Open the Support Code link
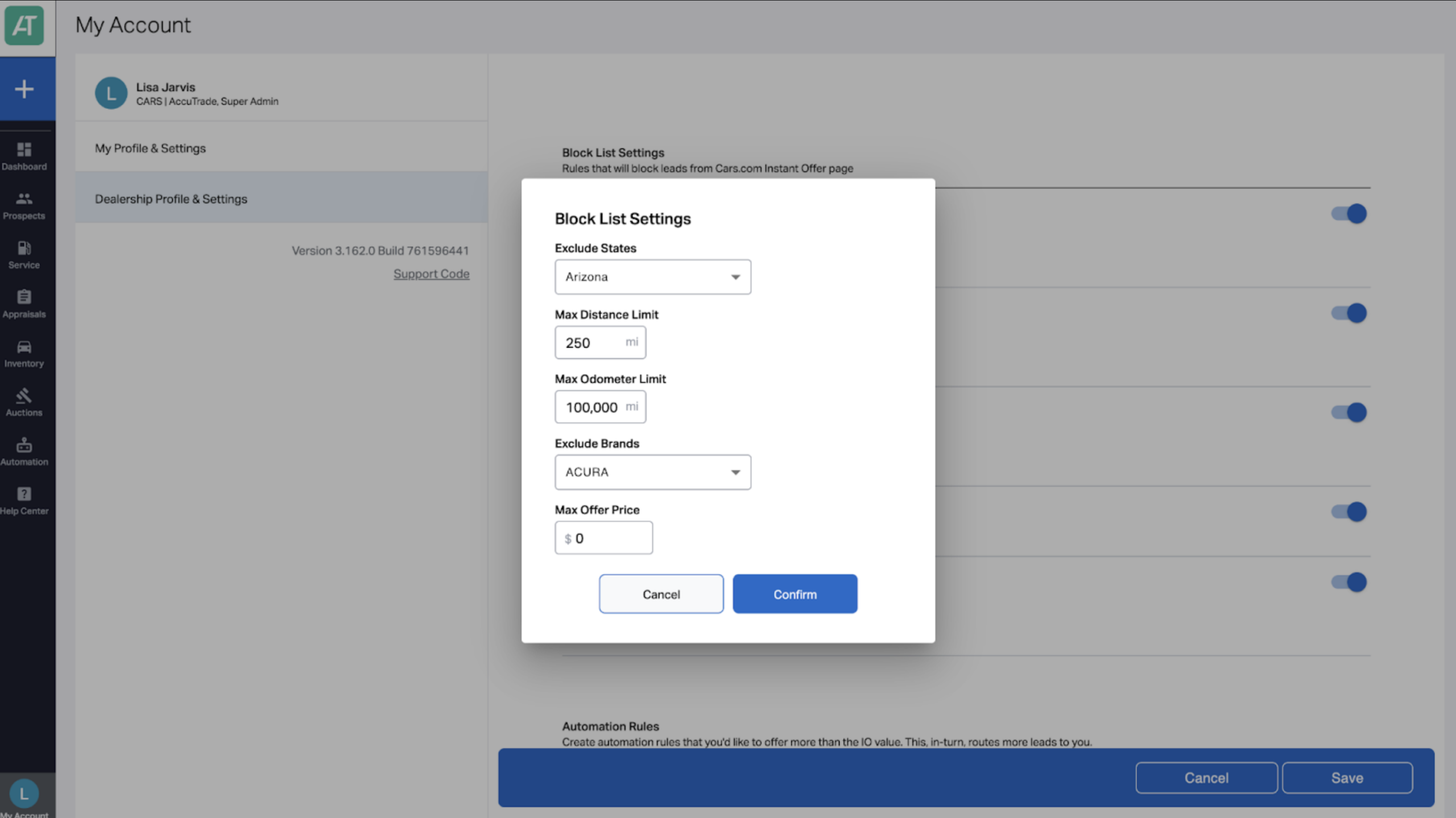The width and height of the screenshot is (1456, 818). pyautogui.click(x=431, y=274)
